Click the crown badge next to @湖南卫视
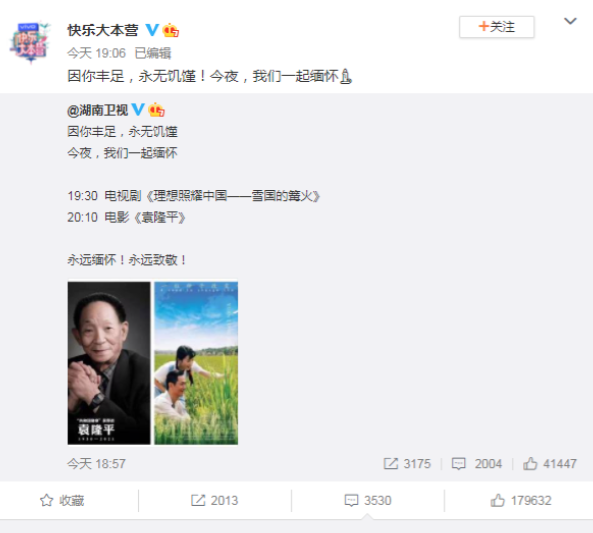The height and width of the screenshot is (533, 593). tap(157, 110)
